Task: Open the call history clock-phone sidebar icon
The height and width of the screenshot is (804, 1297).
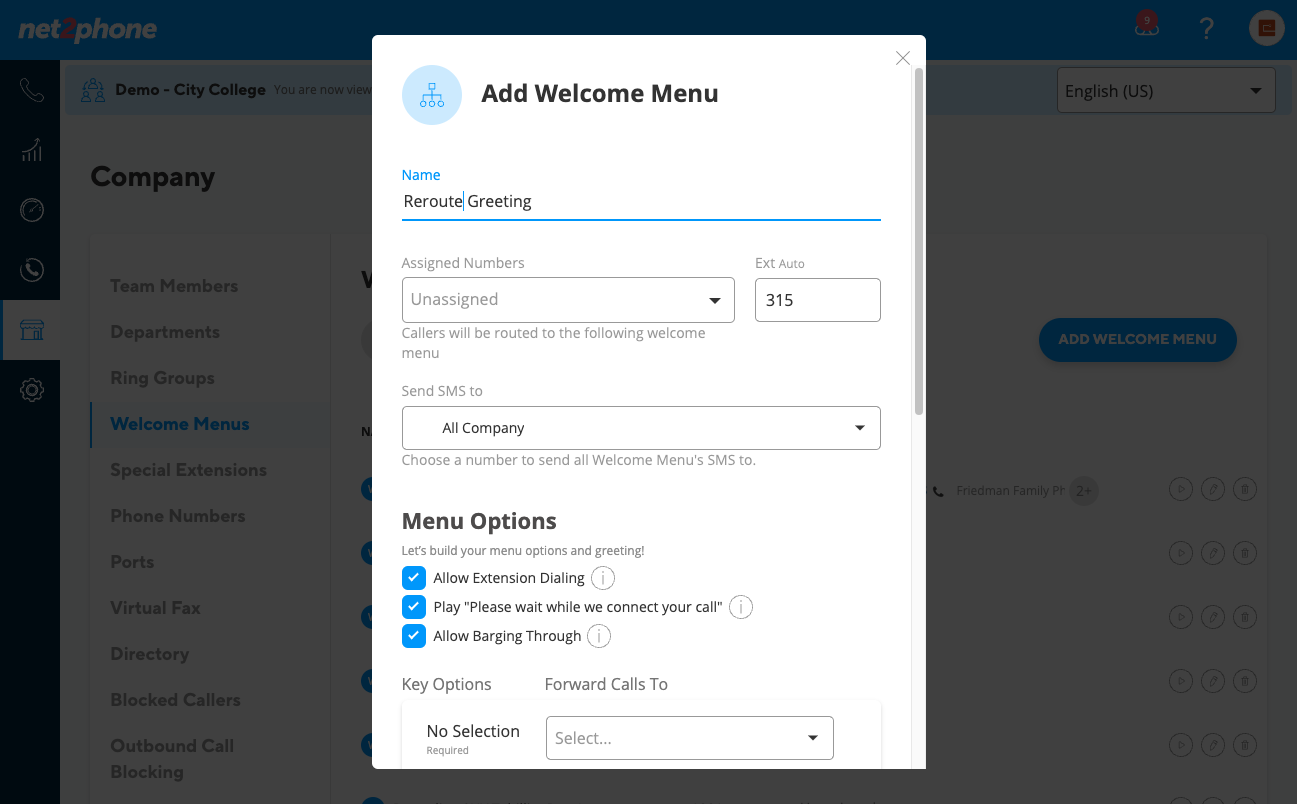Action: coord(32,269)
